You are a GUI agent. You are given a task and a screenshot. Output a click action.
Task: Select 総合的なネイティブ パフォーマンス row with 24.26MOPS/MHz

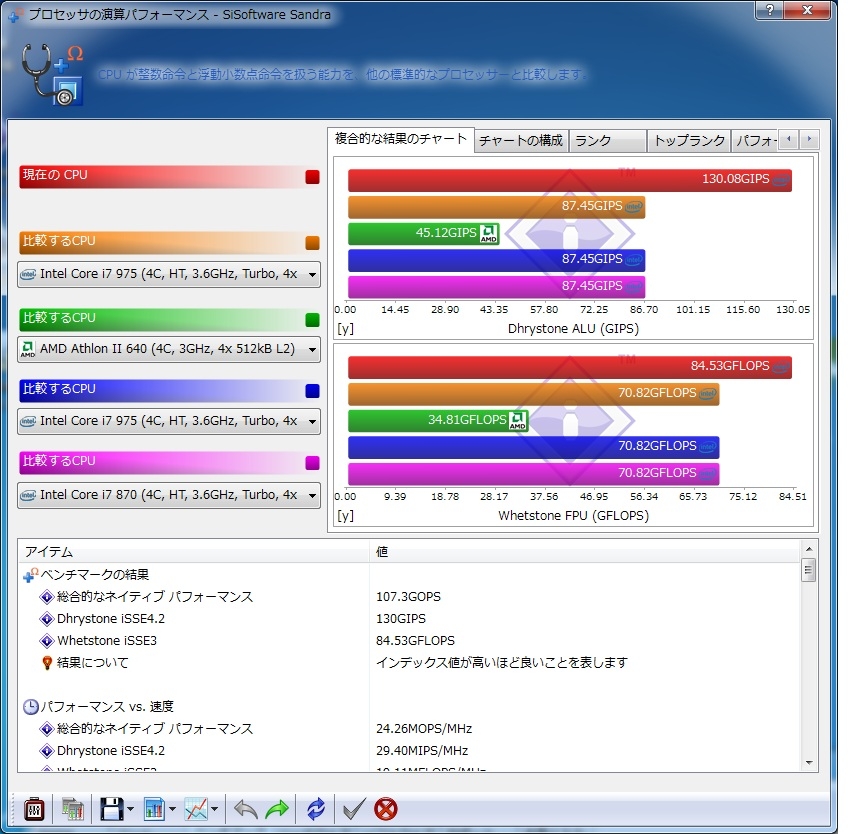tap(408, 728)
